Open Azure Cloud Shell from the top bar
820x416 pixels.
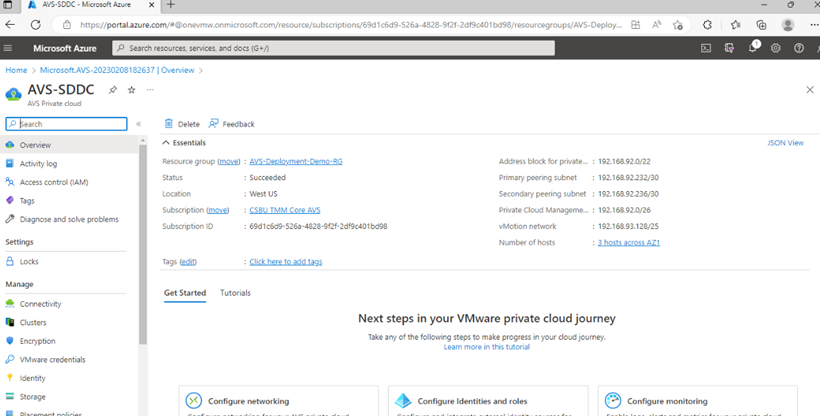(x=706, y=48)
